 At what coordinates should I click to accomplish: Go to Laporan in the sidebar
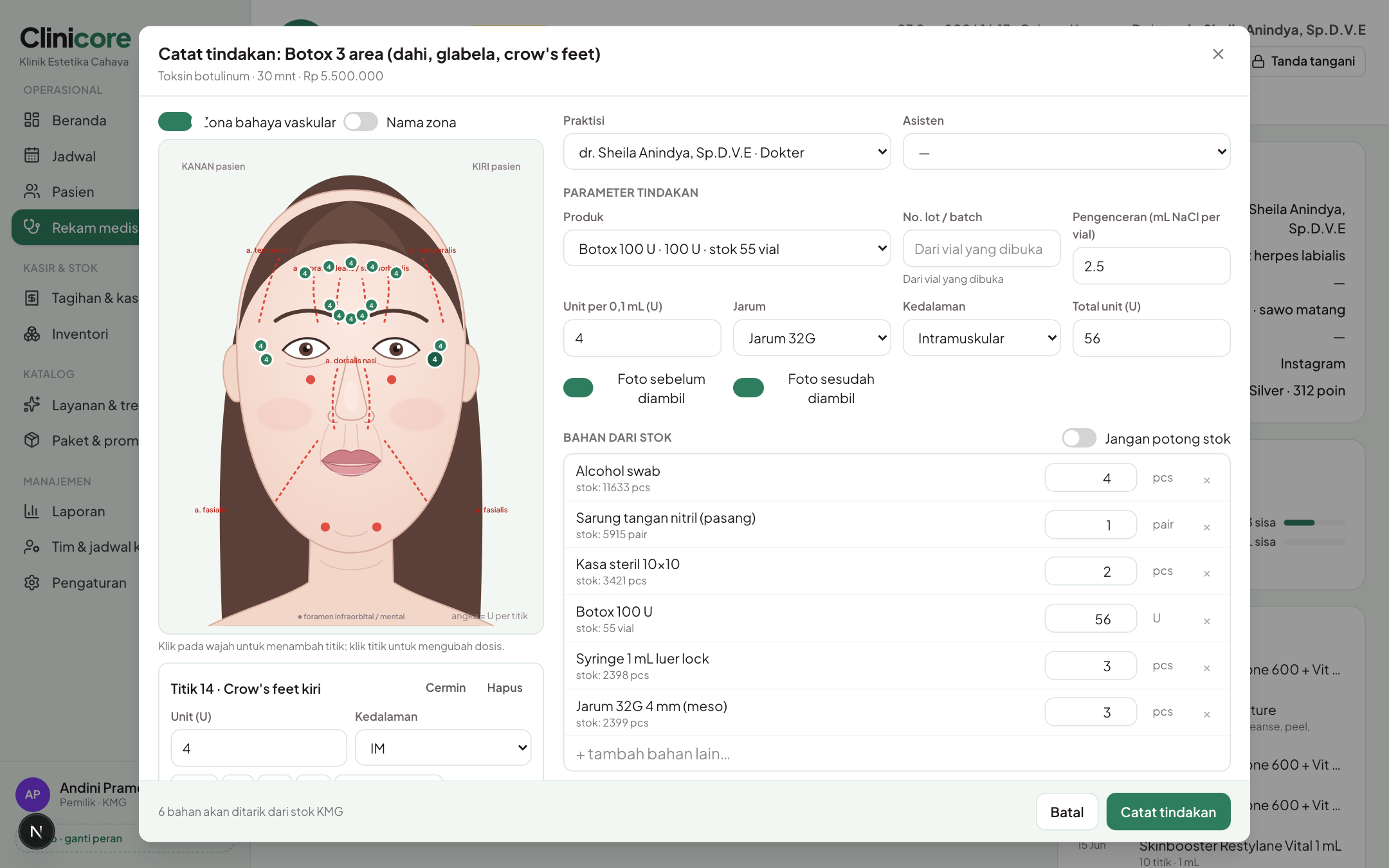[x=75, y=511]
